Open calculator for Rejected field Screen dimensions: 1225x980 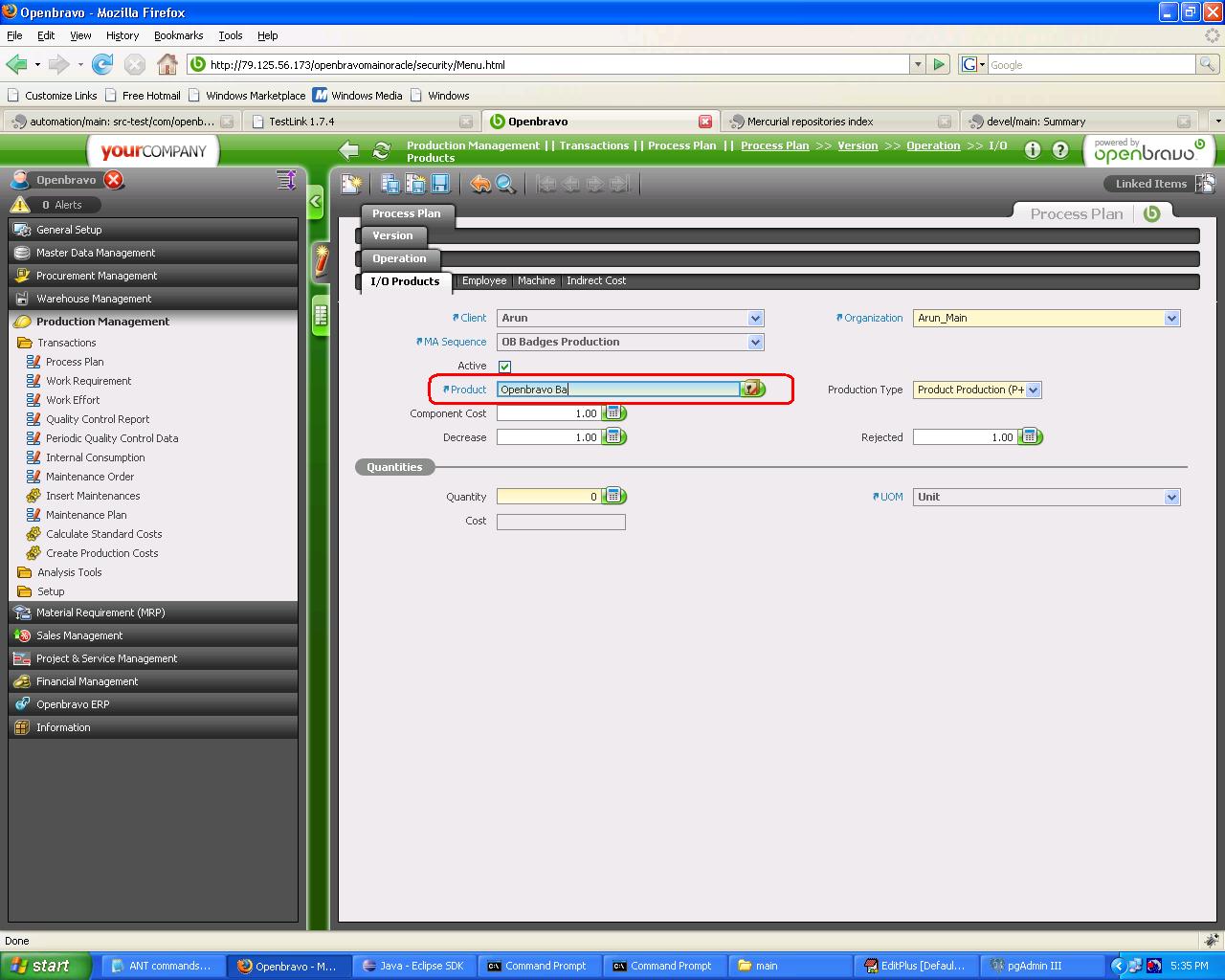[1031, 437]
